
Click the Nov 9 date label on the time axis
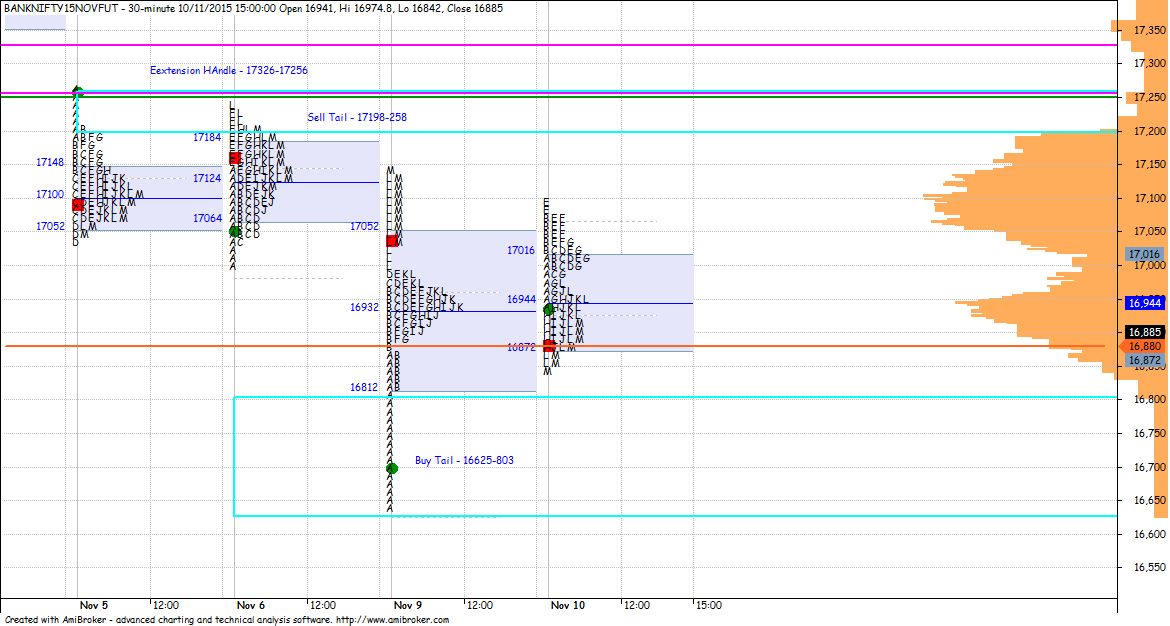(408, 605)
